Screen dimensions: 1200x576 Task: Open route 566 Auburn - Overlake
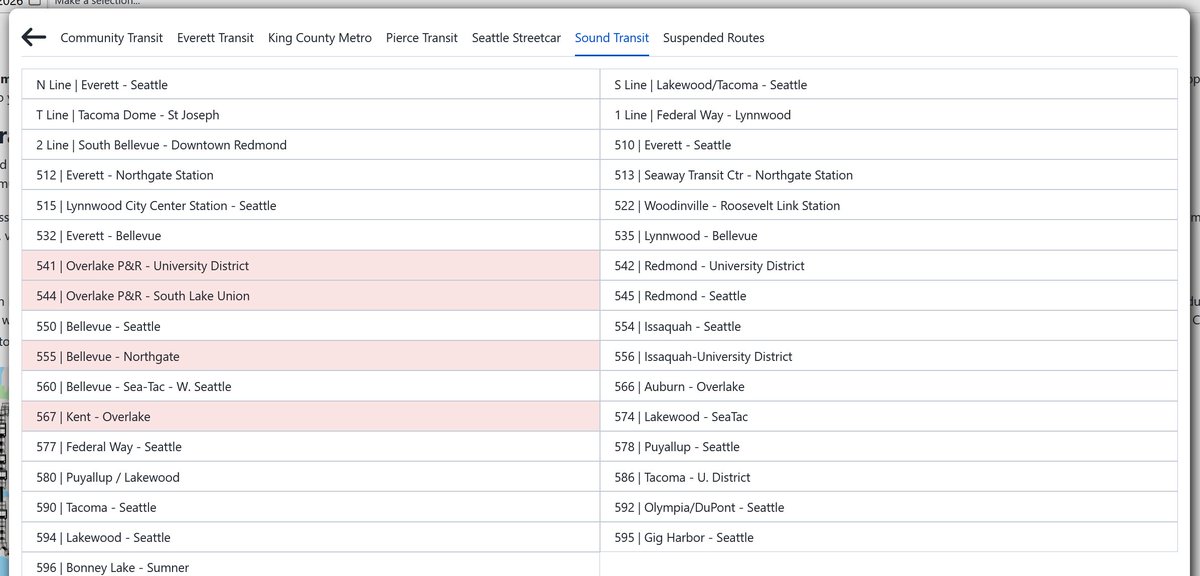pyautogui.click(x=888, y=386)
